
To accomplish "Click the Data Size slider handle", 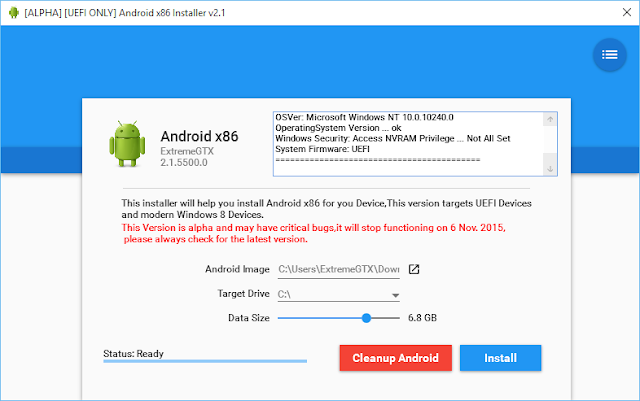I will pos(366,318).
